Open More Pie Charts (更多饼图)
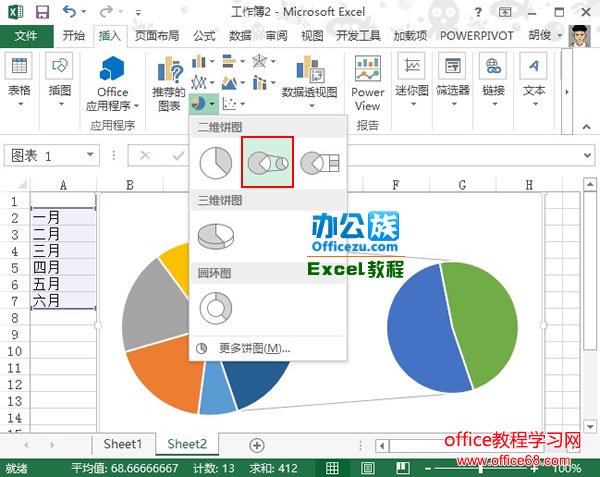Screen dimensions: 600x477 [254, 348]
